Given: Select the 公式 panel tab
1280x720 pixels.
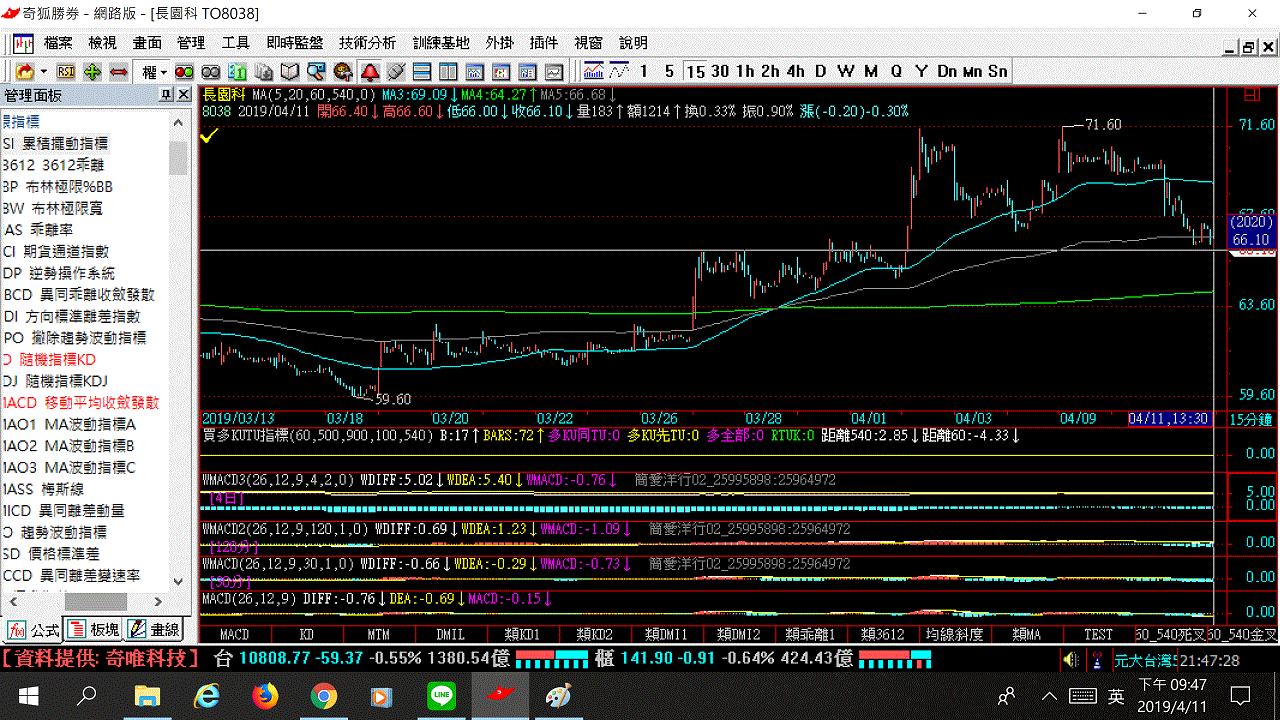Looking at the screenshot, I should pos(33,630).
